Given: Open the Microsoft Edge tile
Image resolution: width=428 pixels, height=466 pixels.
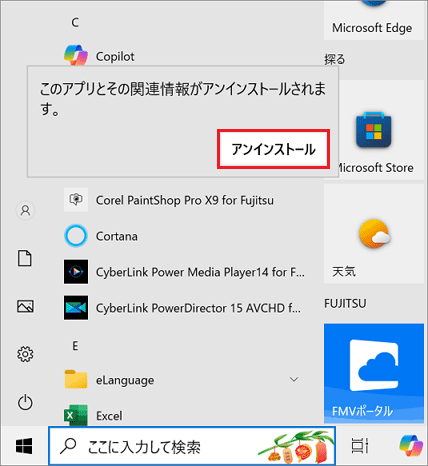Looking at the screenshot, I should pos(374,20).
